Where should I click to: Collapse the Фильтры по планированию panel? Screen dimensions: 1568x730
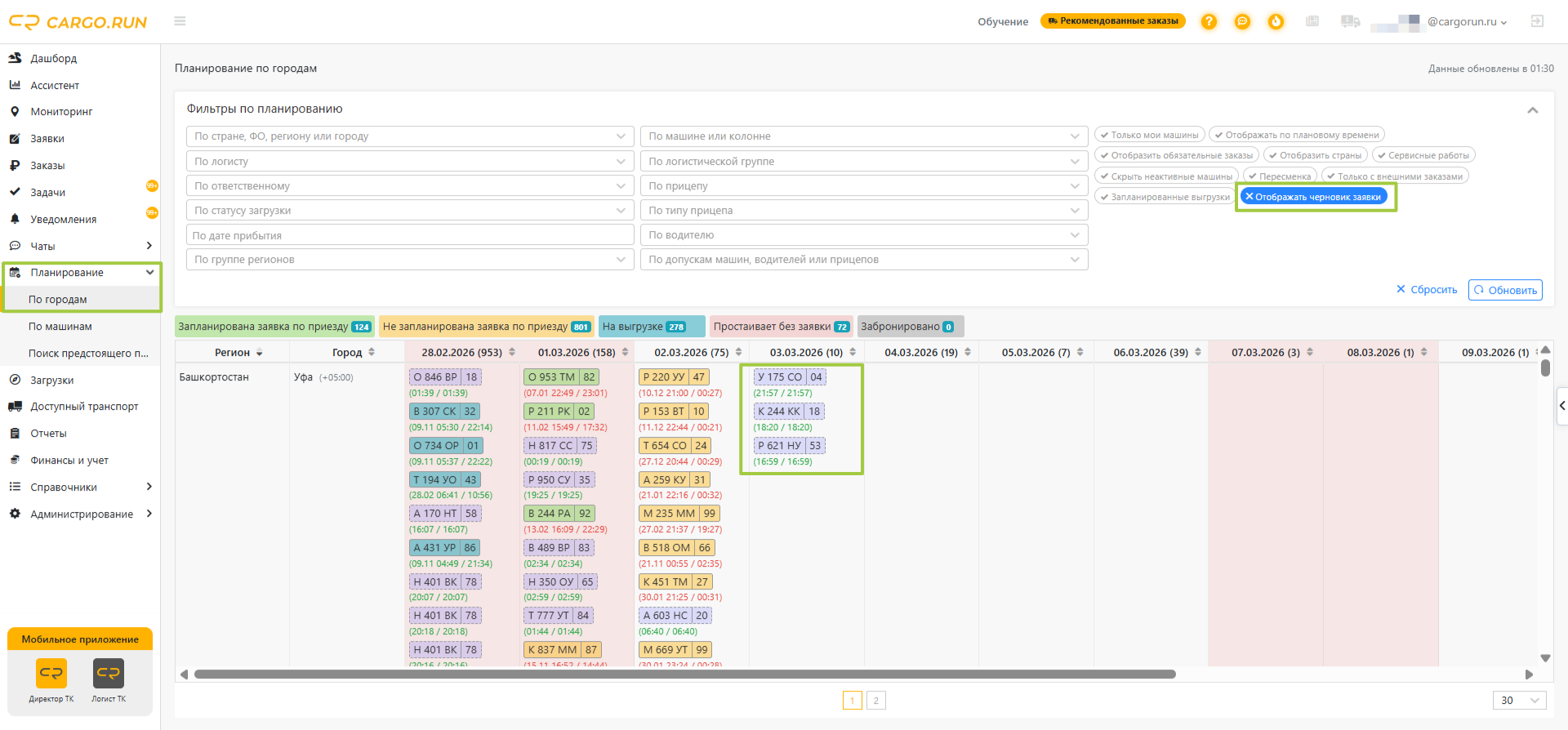(x=1533, y=110)
